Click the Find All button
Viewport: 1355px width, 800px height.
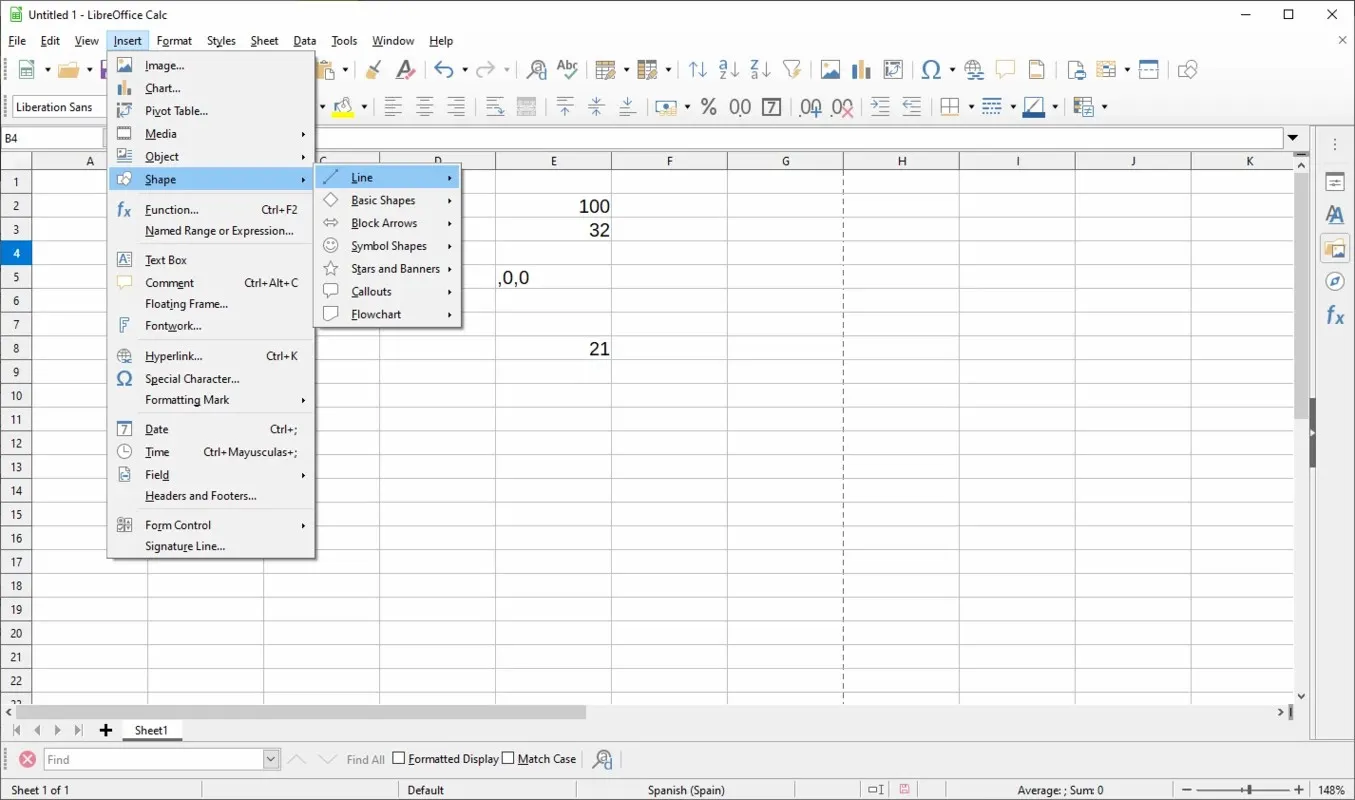pos(365,760)
